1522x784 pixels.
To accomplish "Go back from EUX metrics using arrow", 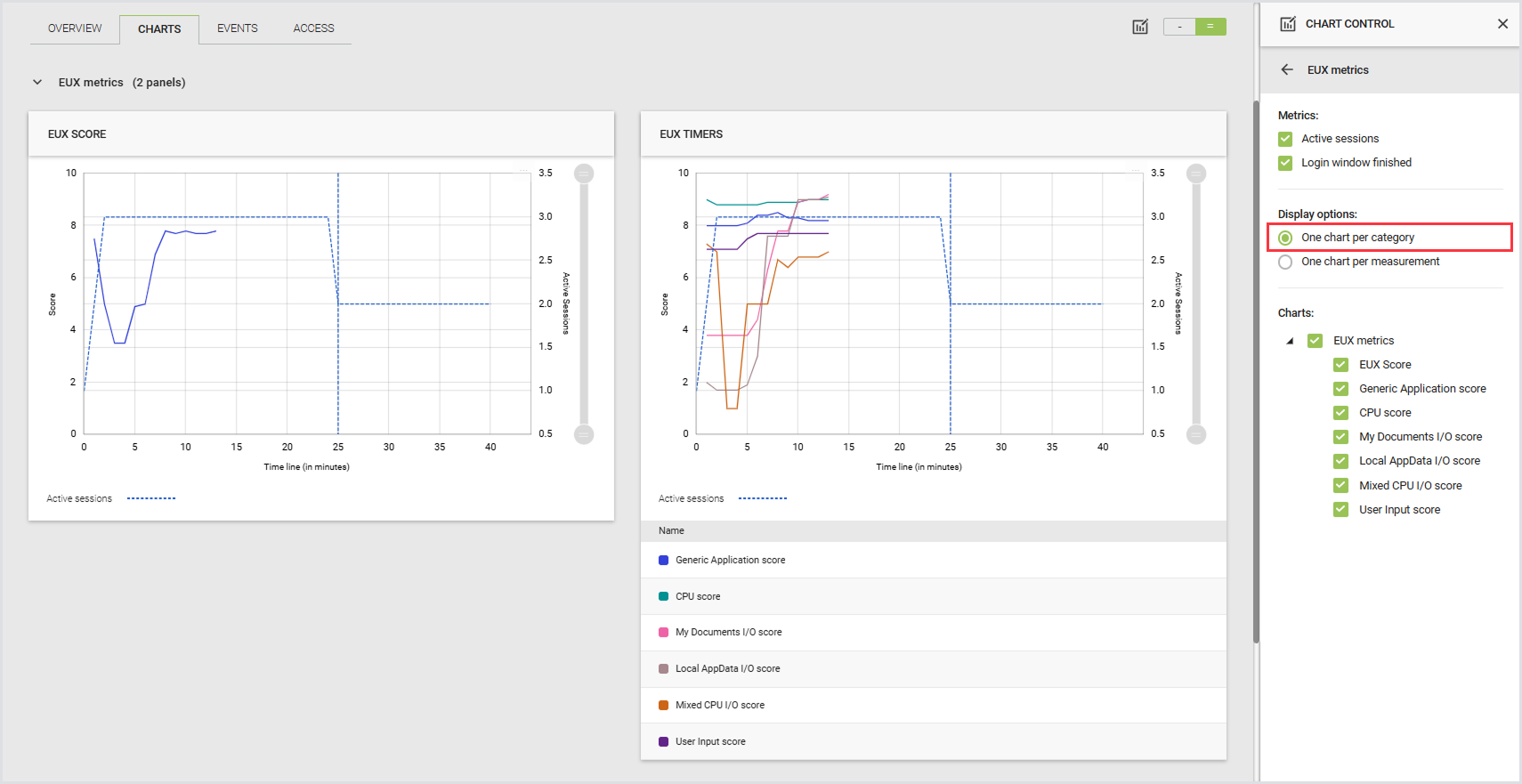I will coord(1287,69).
